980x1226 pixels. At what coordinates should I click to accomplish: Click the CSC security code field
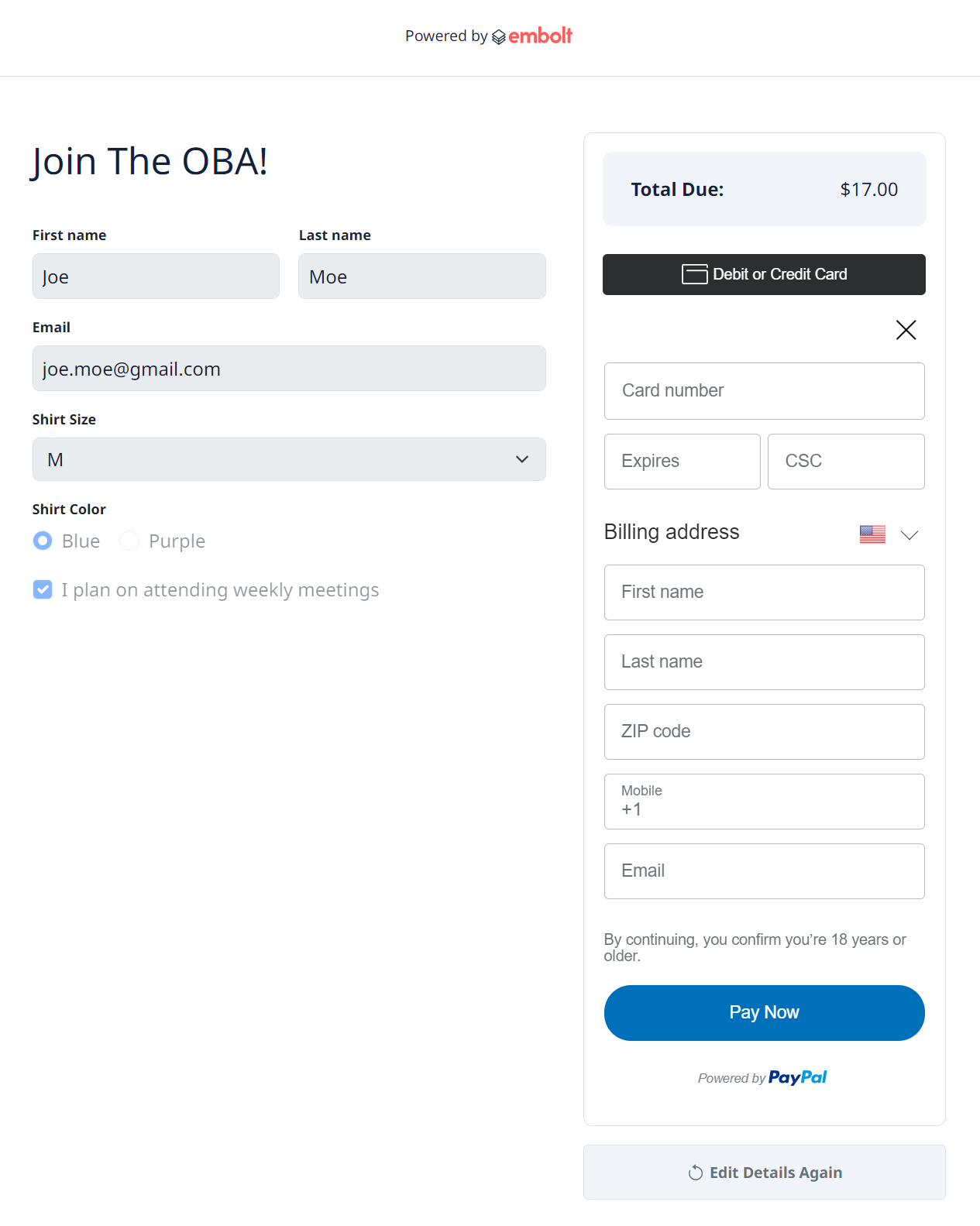click(x=846, y=462)
